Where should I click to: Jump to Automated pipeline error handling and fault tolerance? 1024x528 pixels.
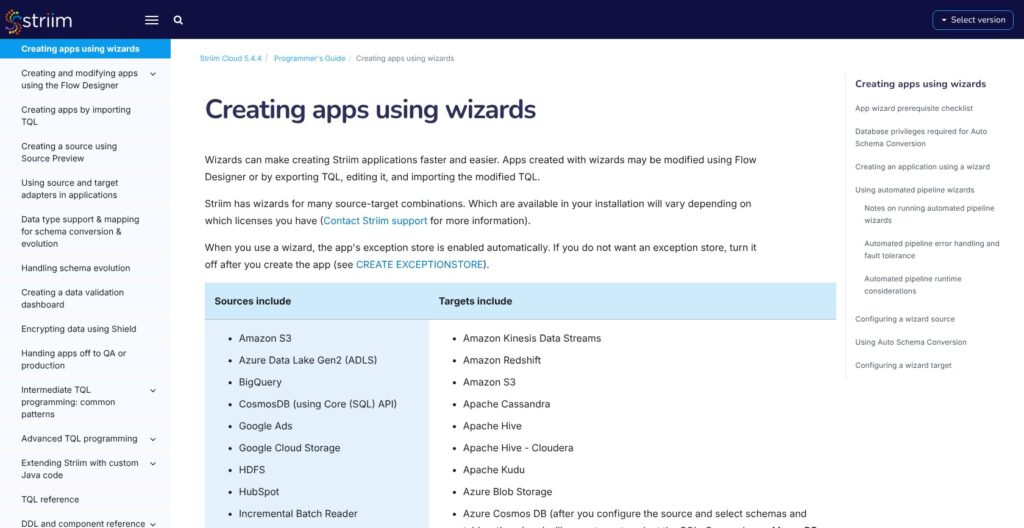point(932,250)
